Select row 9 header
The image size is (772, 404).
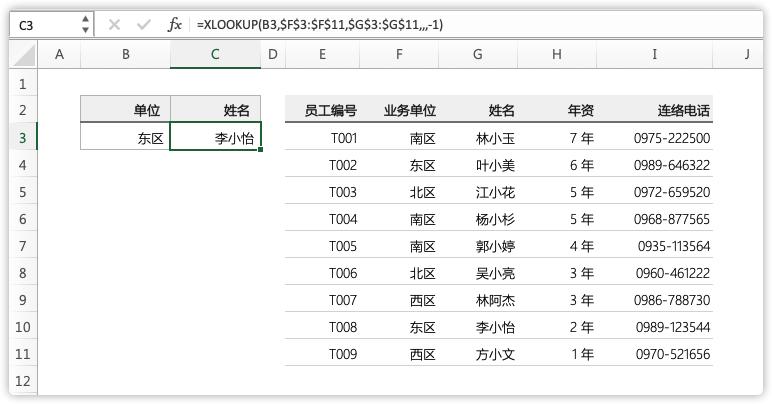pyautogui.click(x=23, y=300)
